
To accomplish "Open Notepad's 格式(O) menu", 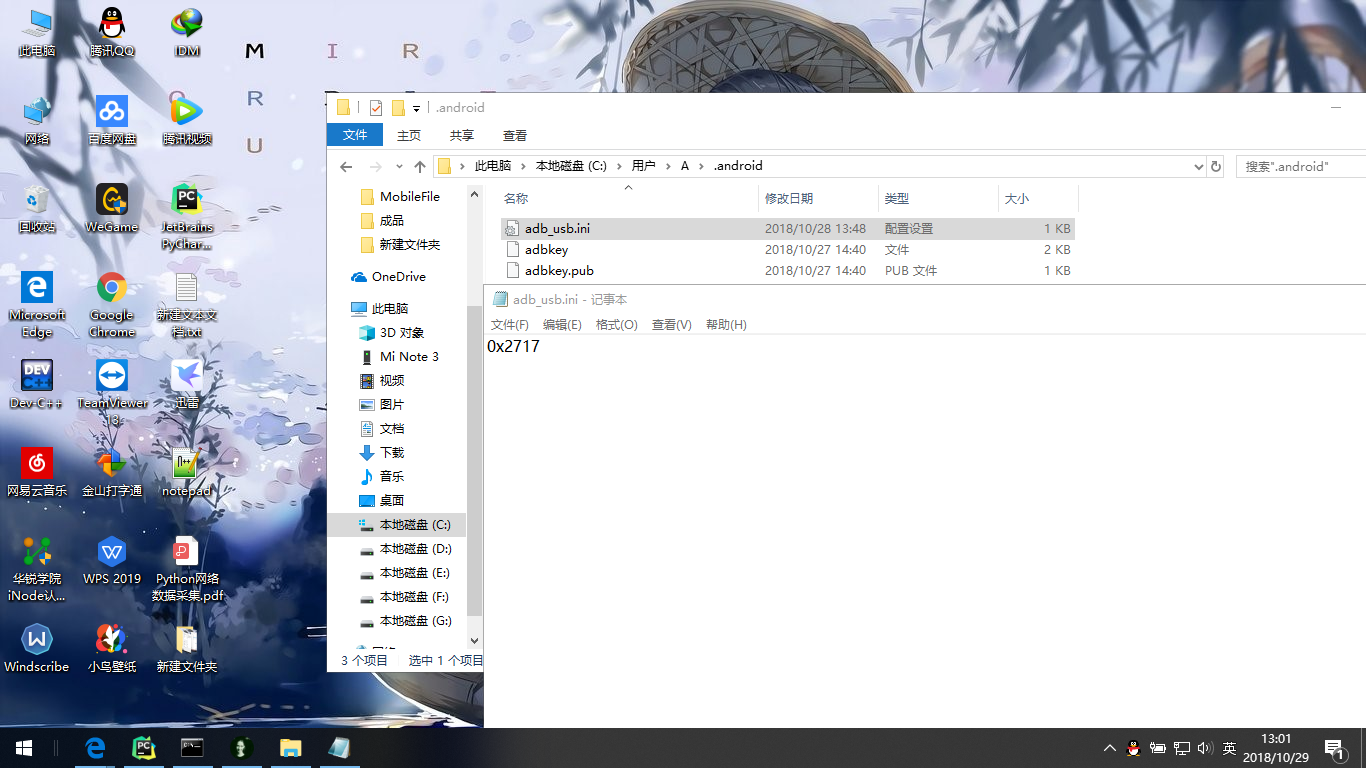I will pos(617,325).
